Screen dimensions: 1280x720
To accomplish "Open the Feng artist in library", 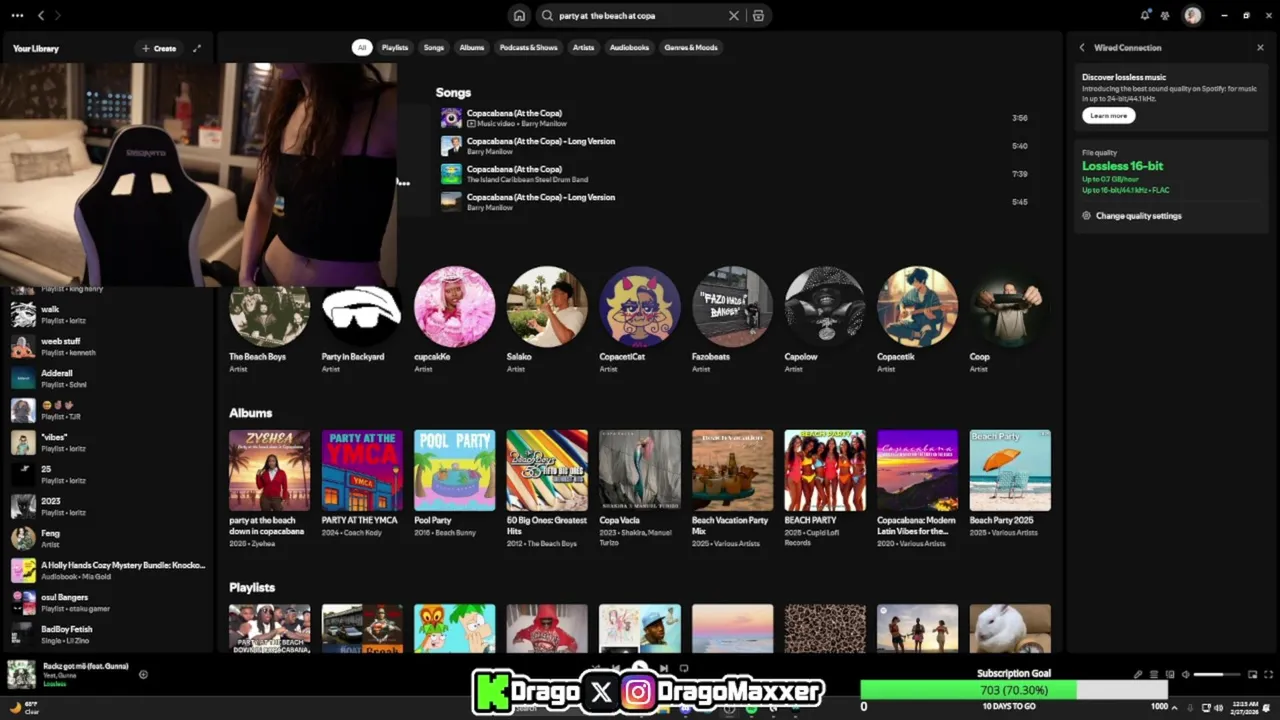I will [x=108, y=538].
